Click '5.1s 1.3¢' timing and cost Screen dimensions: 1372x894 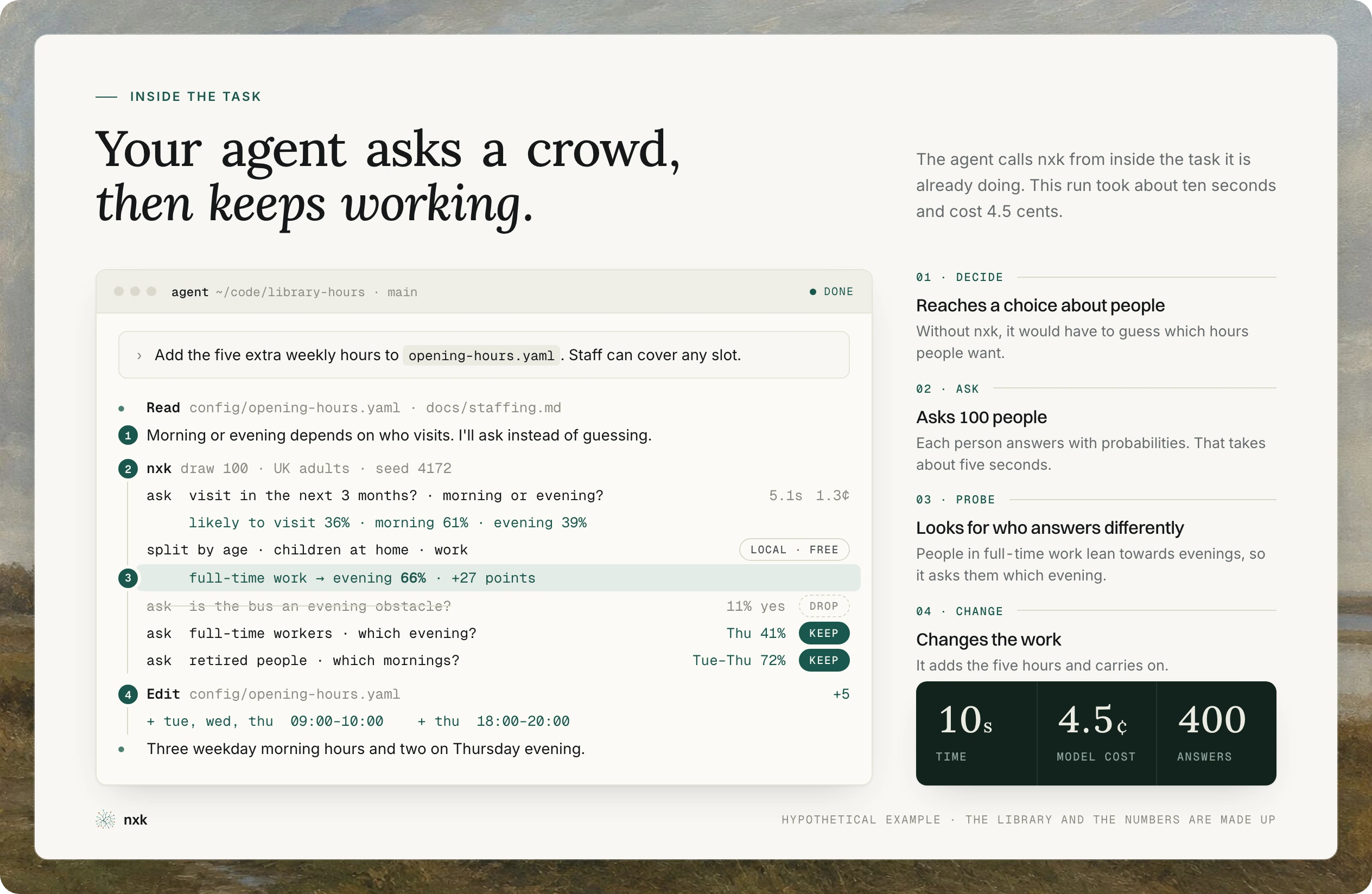(x=809, y=495)
